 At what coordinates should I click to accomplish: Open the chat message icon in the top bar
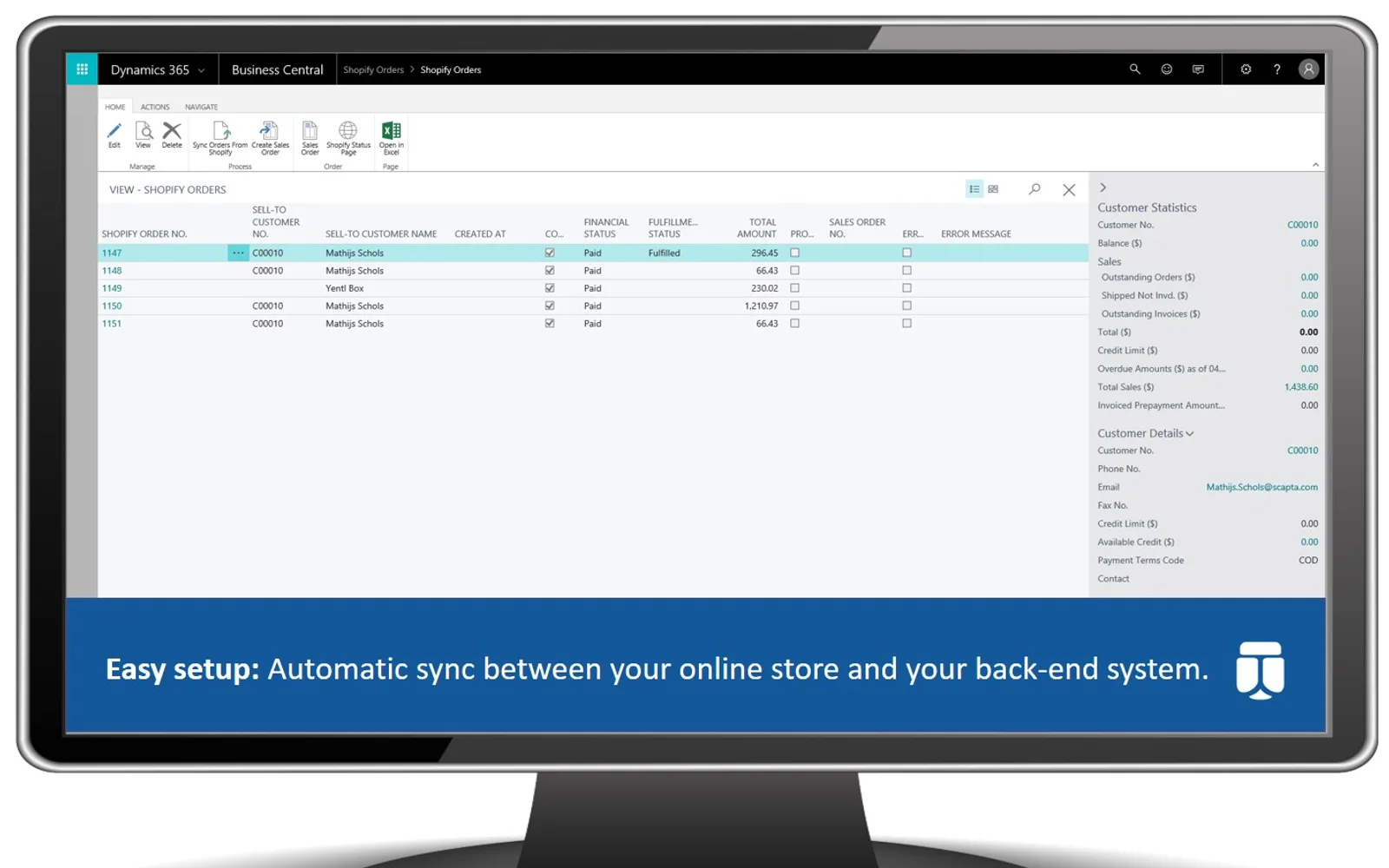1198,69
